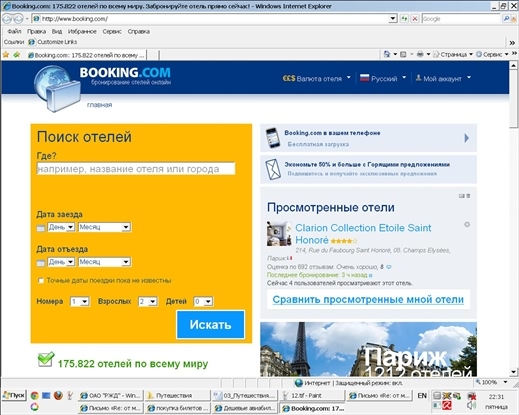Click Show Desktop icon in quick launch
Viewport: 519px width, 415px height.
click(x=46, y=396)
